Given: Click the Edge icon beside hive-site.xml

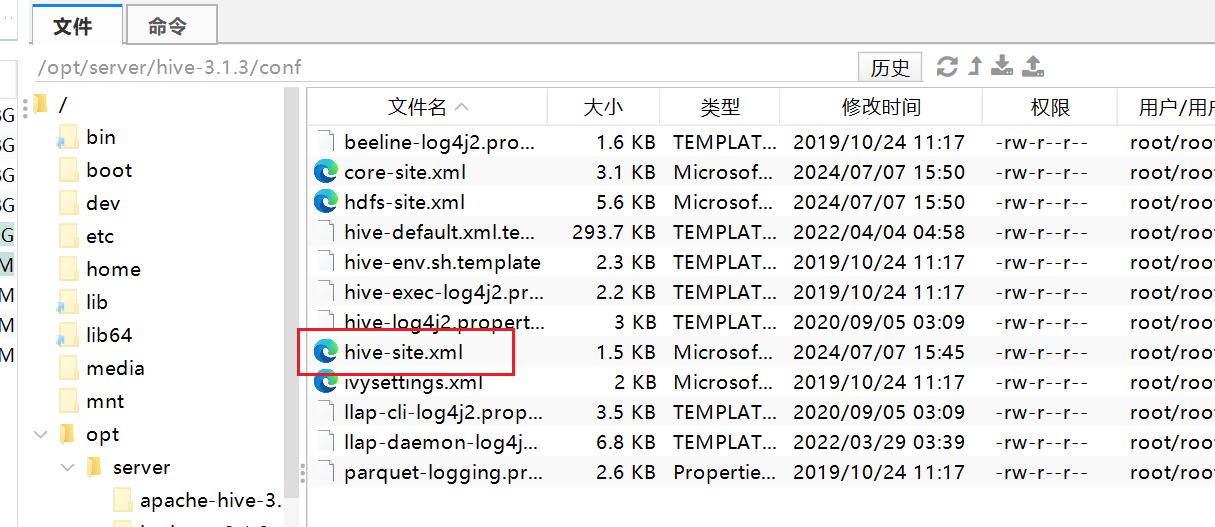Looking at the screenshot, I should click(325, 352).
